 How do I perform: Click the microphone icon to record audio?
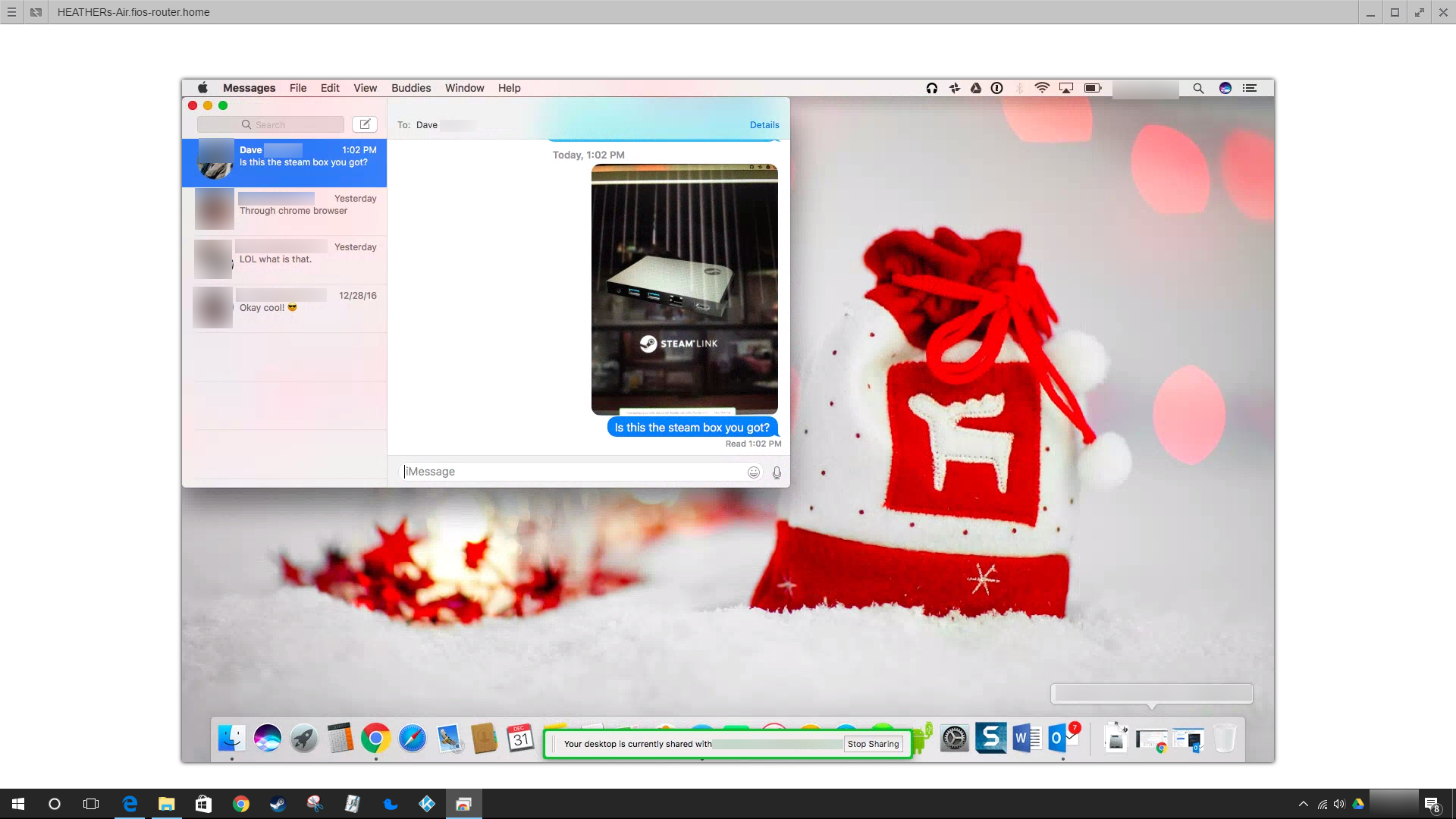click(776, 472)
